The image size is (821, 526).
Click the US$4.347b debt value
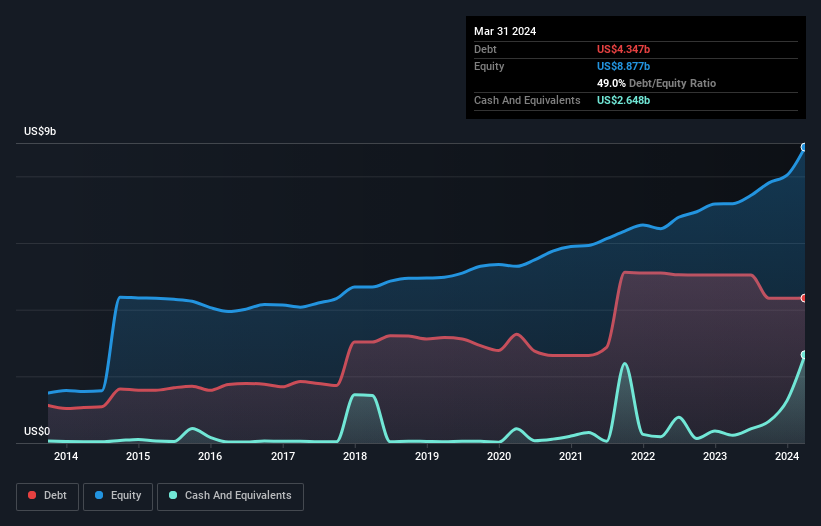tap(623, 49)
